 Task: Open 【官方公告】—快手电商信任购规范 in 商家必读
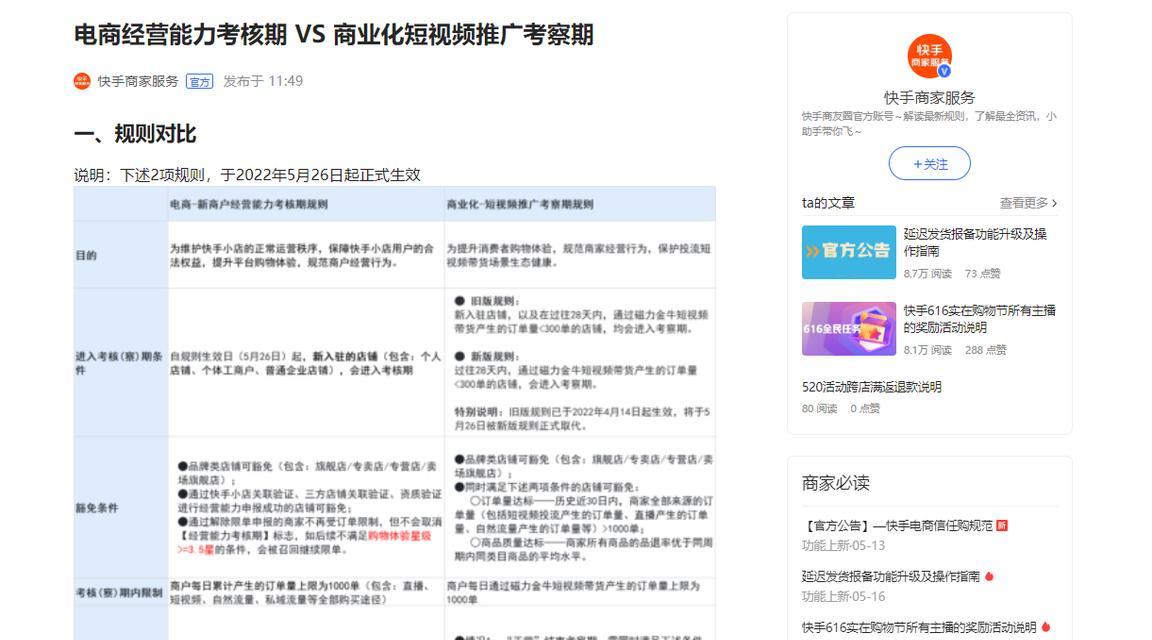897,525
